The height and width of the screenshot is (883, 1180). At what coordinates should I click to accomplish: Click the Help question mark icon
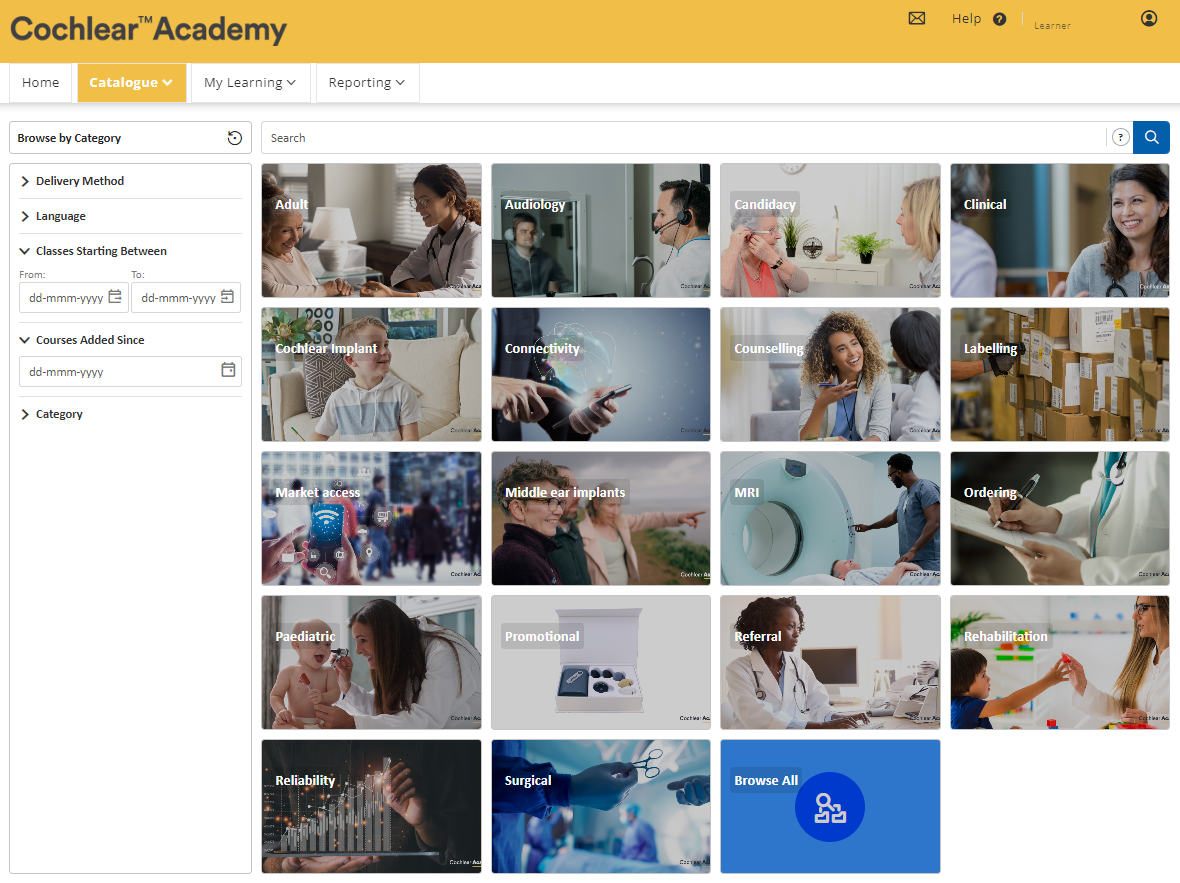pyautogui.click(x=999, y=19)
